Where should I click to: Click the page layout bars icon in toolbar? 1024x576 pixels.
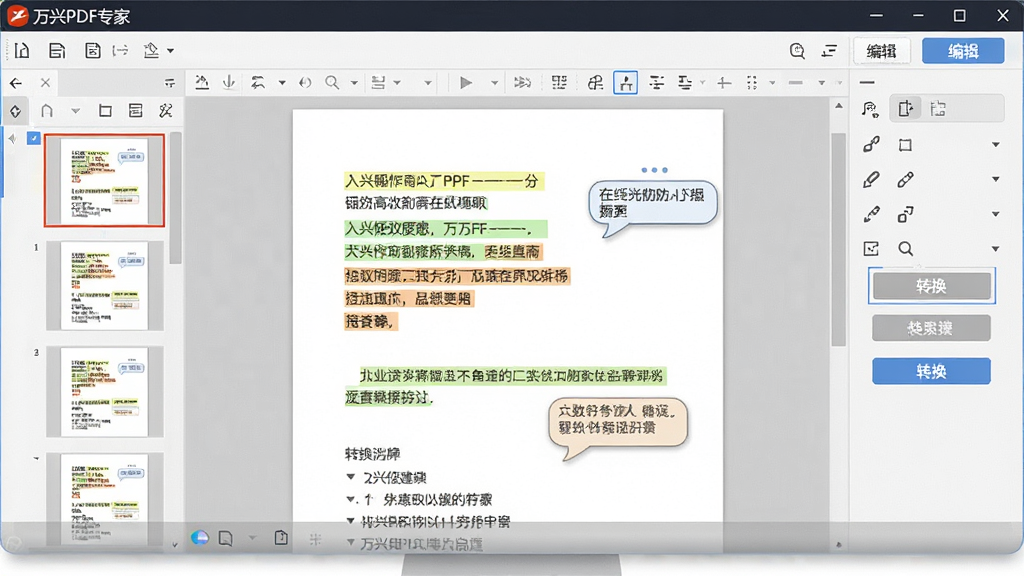[378, 82]
